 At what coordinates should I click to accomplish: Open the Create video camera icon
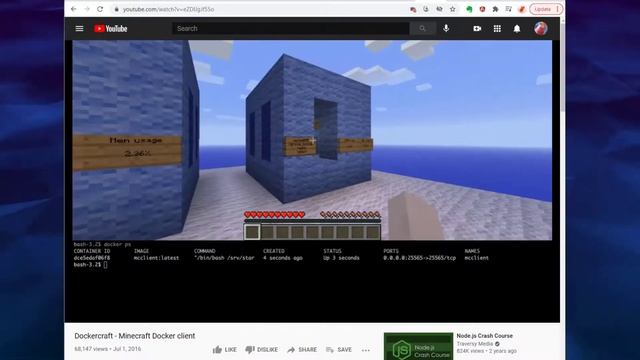tap(477, 29)
